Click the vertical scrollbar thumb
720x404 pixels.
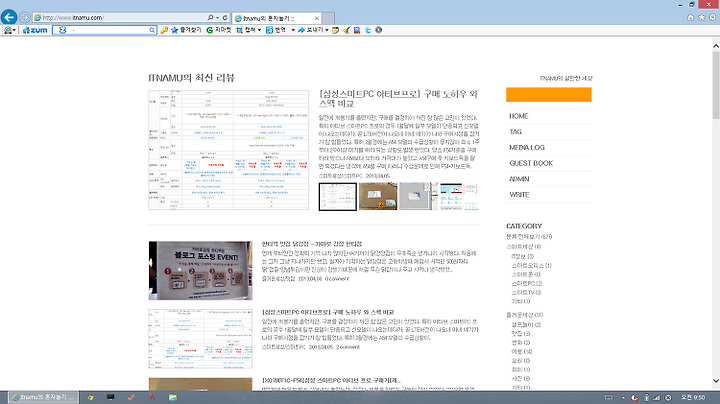(716, 85)
